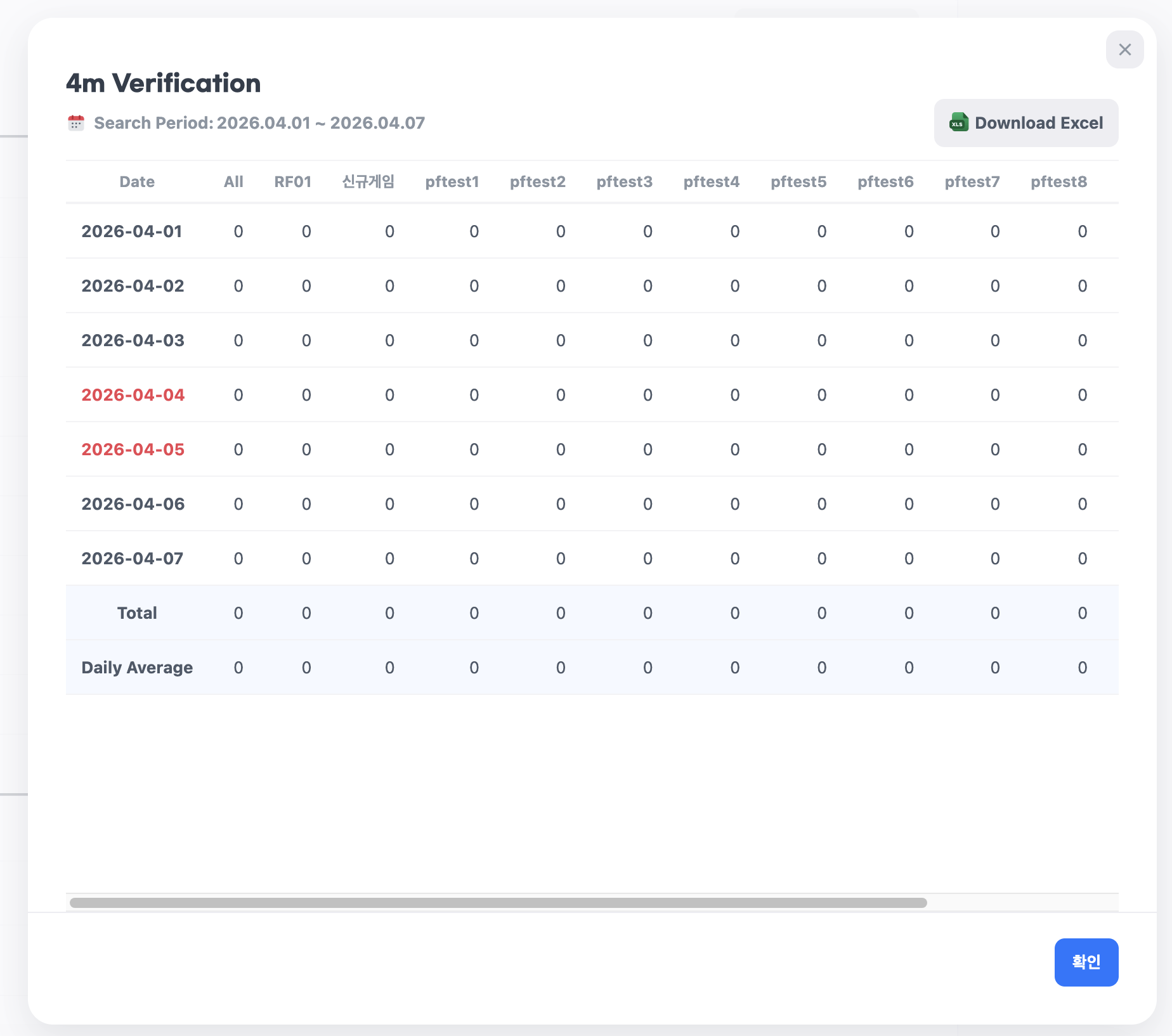Viewport: 1172px width, 1036px height.
Task: Click the Daily Average row label
Action: [137, 668]
